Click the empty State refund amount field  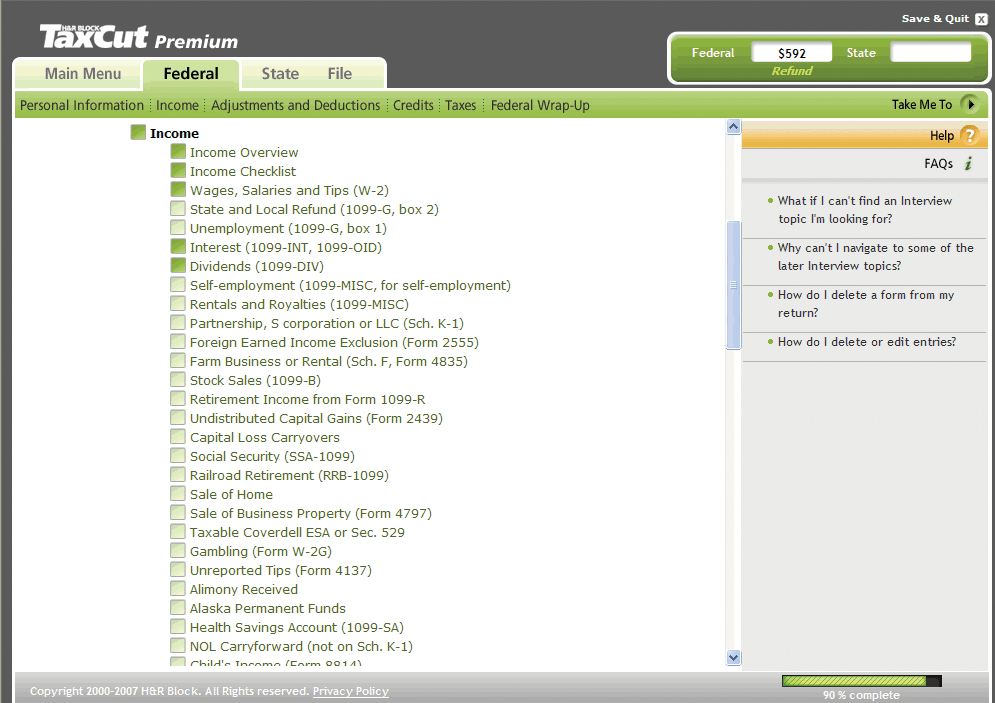tap(930, 52)
